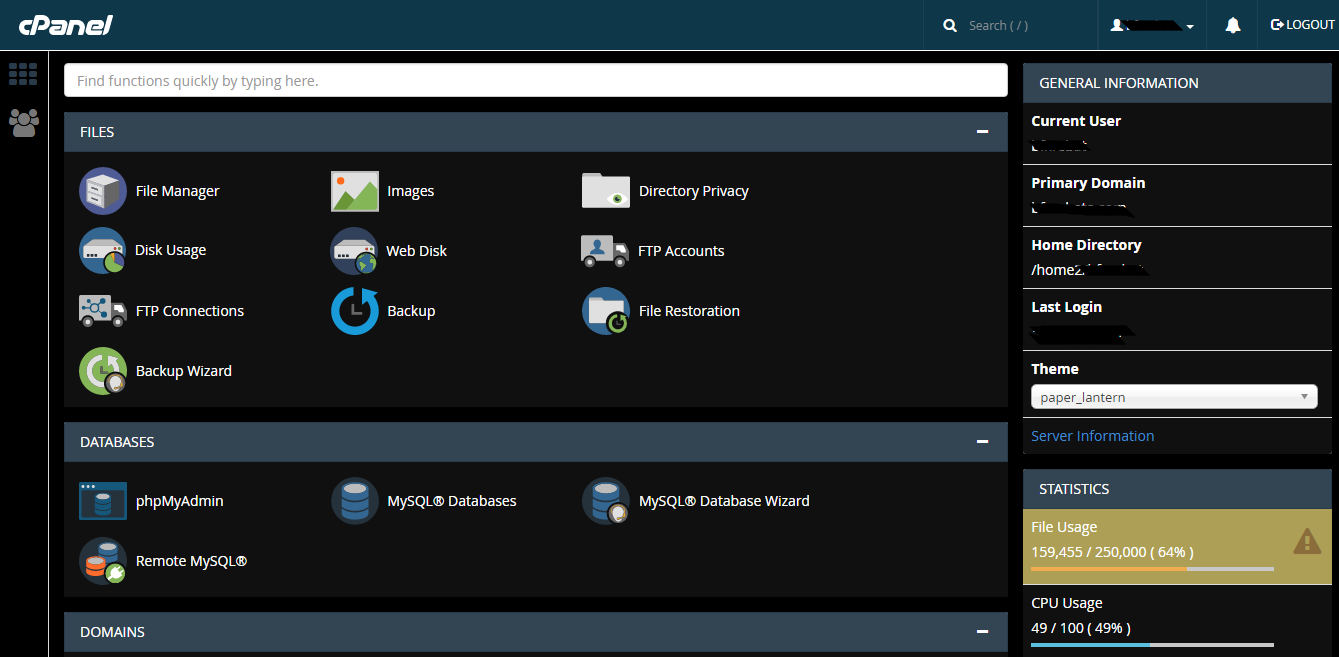The image size is (1339, 657).
Task: Click the Find functions quickly search box
Action: point(535,80)
